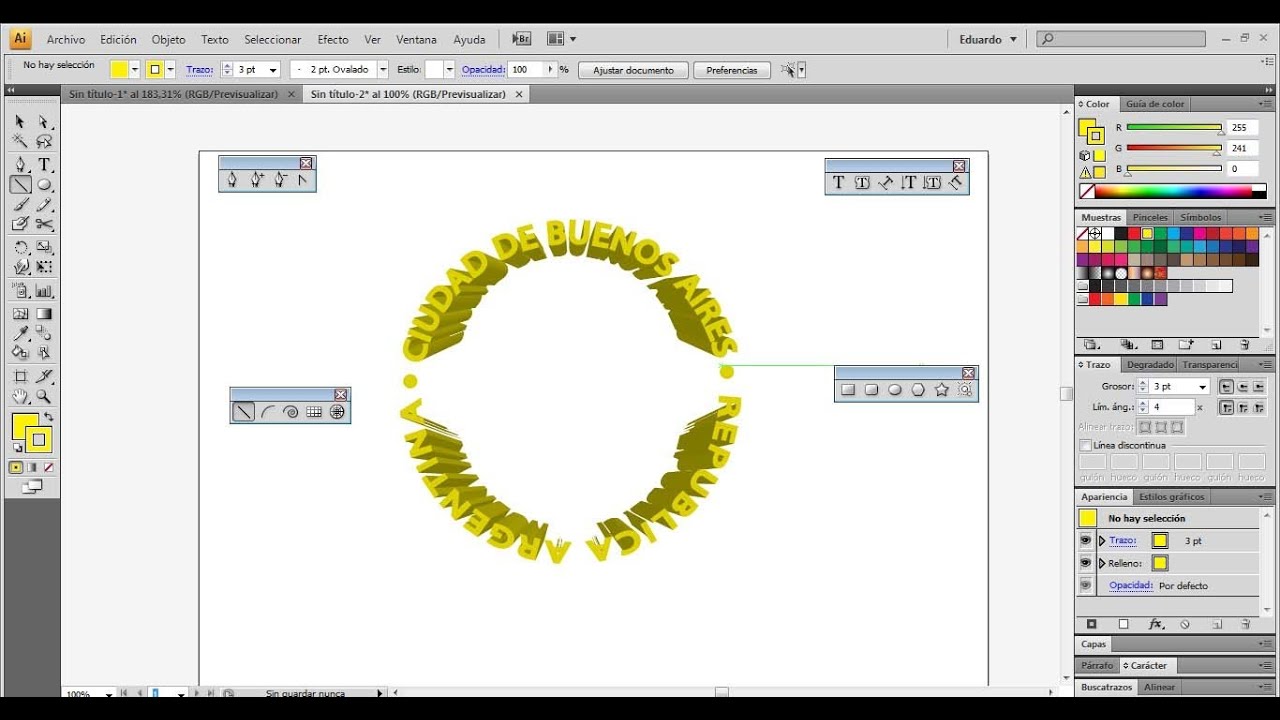
Task: Pick the Paintbrush tool
Action: tap(20, 205)
